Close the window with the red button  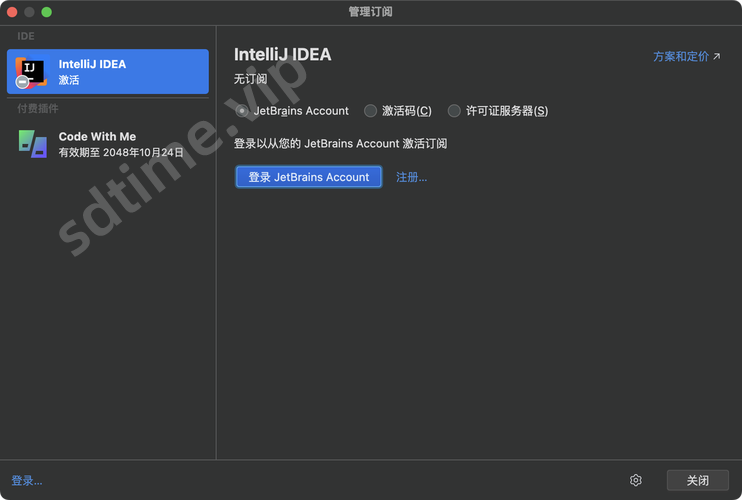pyautogui.click(x=12, y=12)
